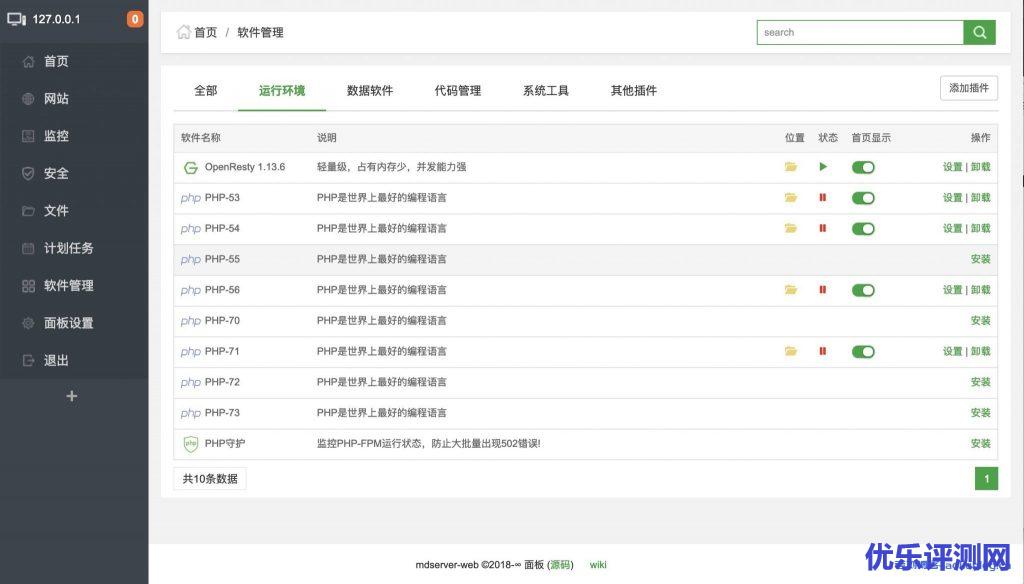This screenshot has height=584, width=1024.
Task: Toggle PHP-71 homepage display switch
Action: (863, 352)
